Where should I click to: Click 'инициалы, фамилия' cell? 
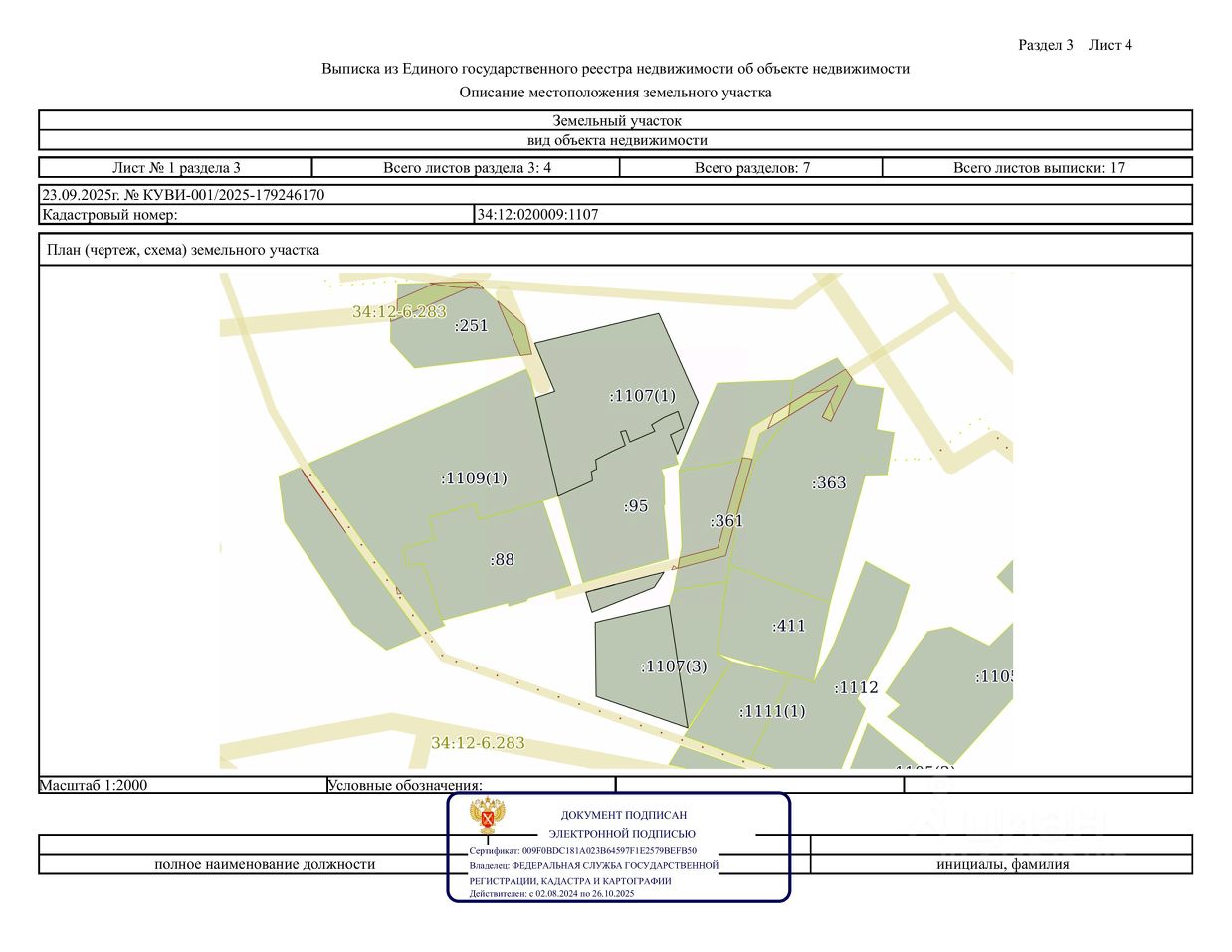tap(1002, 864)
